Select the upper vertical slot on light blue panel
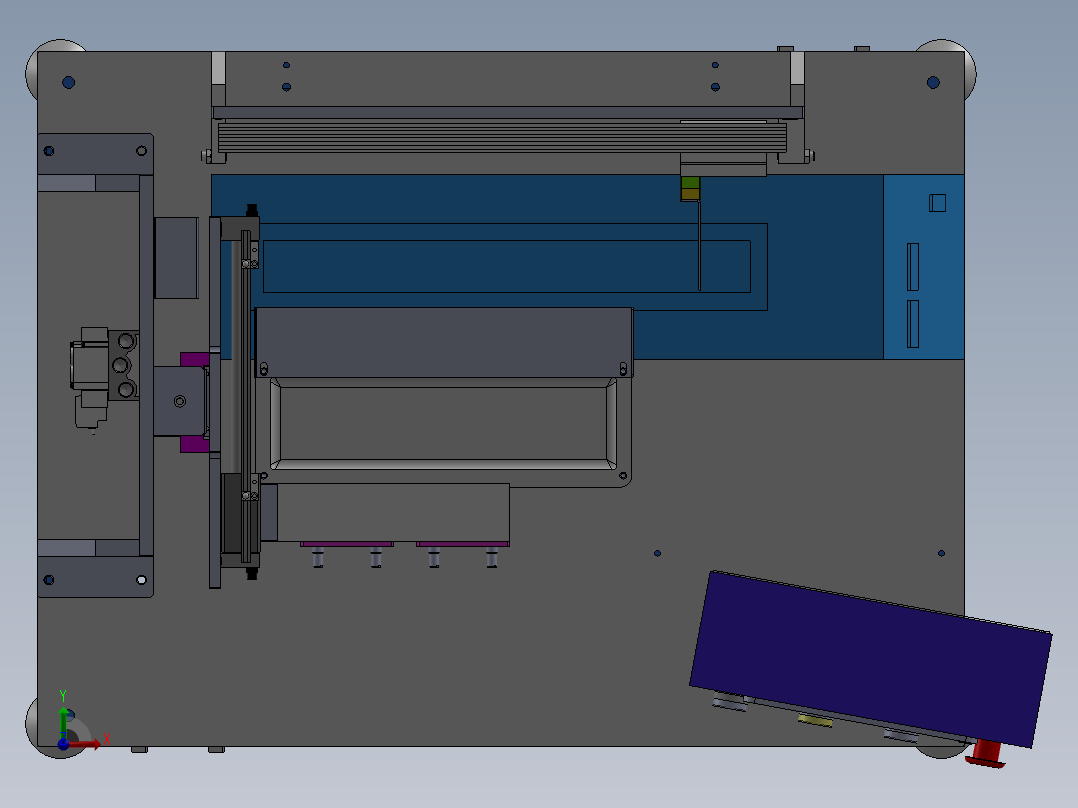The width and height of the screenshot is (1078, 808). coord(913,267)
